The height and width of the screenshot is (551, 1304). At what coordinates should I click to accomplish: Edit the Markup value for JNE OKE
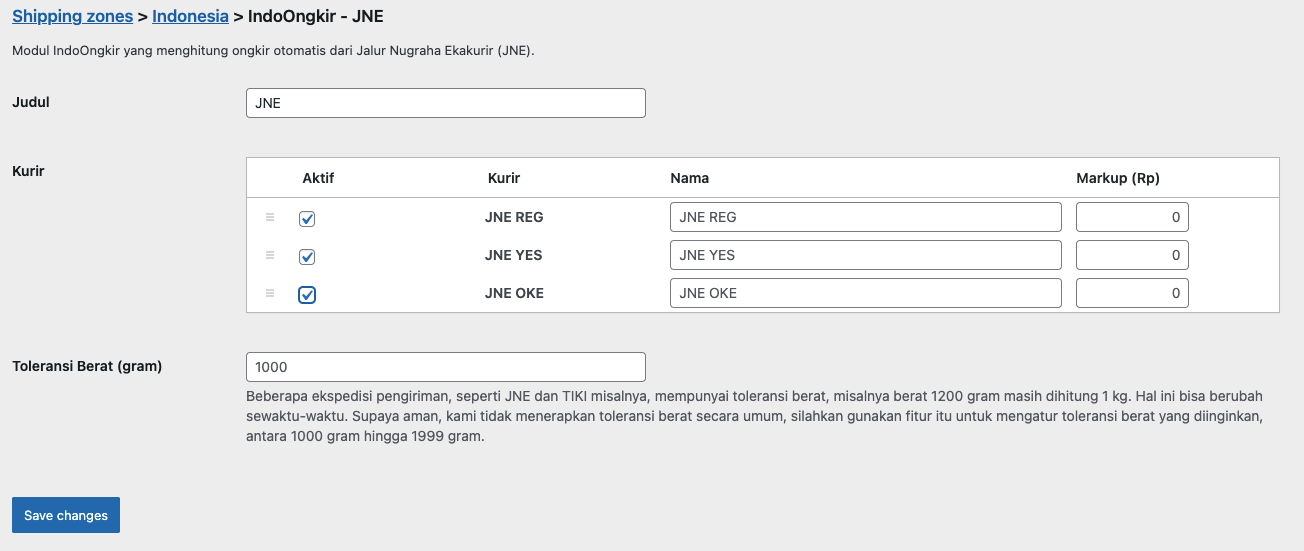1131,293
